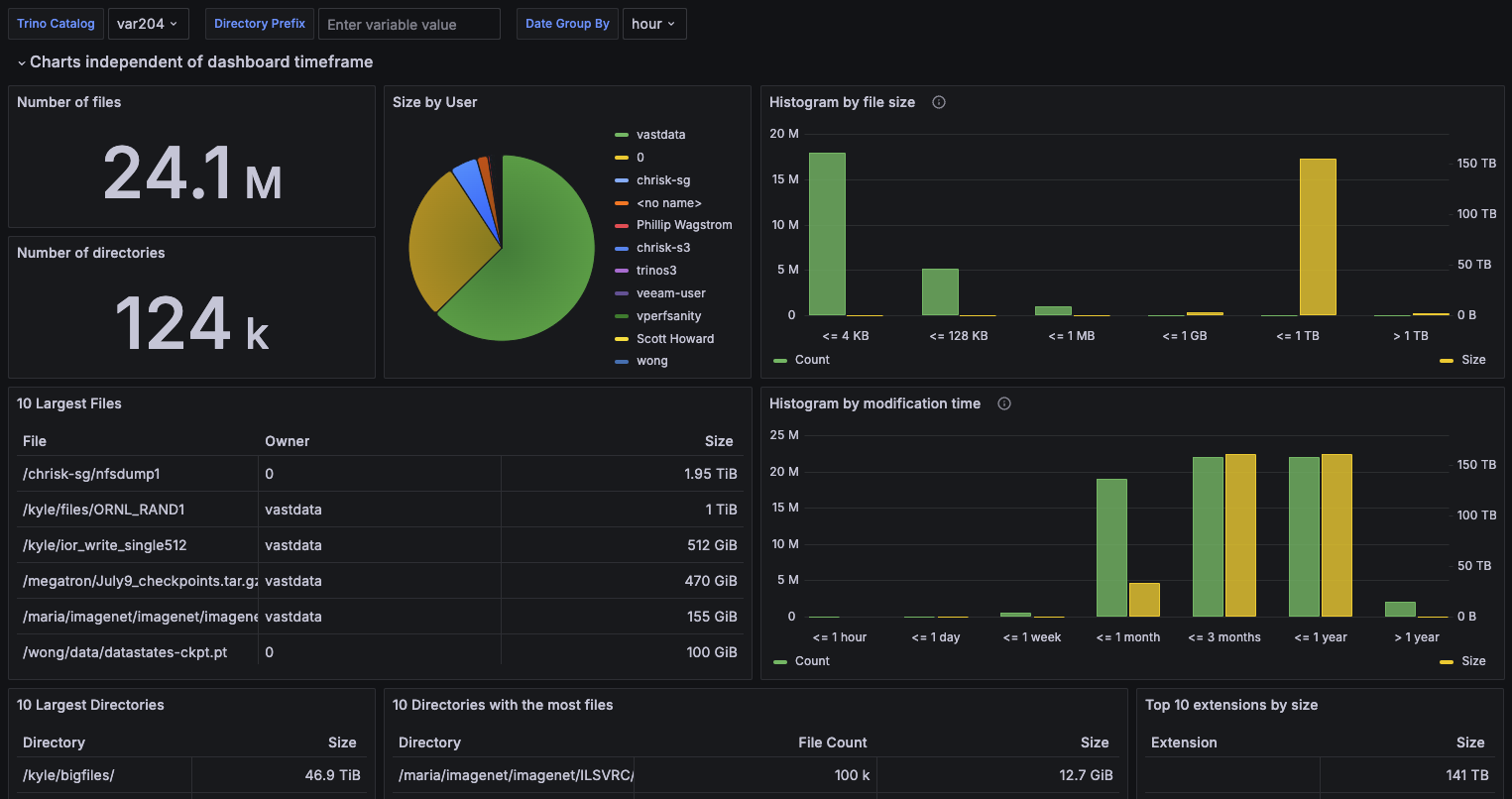The height and width of the screenshot is (799, 1512).
Task: Click the 46.9 TiB directory size value
Action: pos(332,775)
